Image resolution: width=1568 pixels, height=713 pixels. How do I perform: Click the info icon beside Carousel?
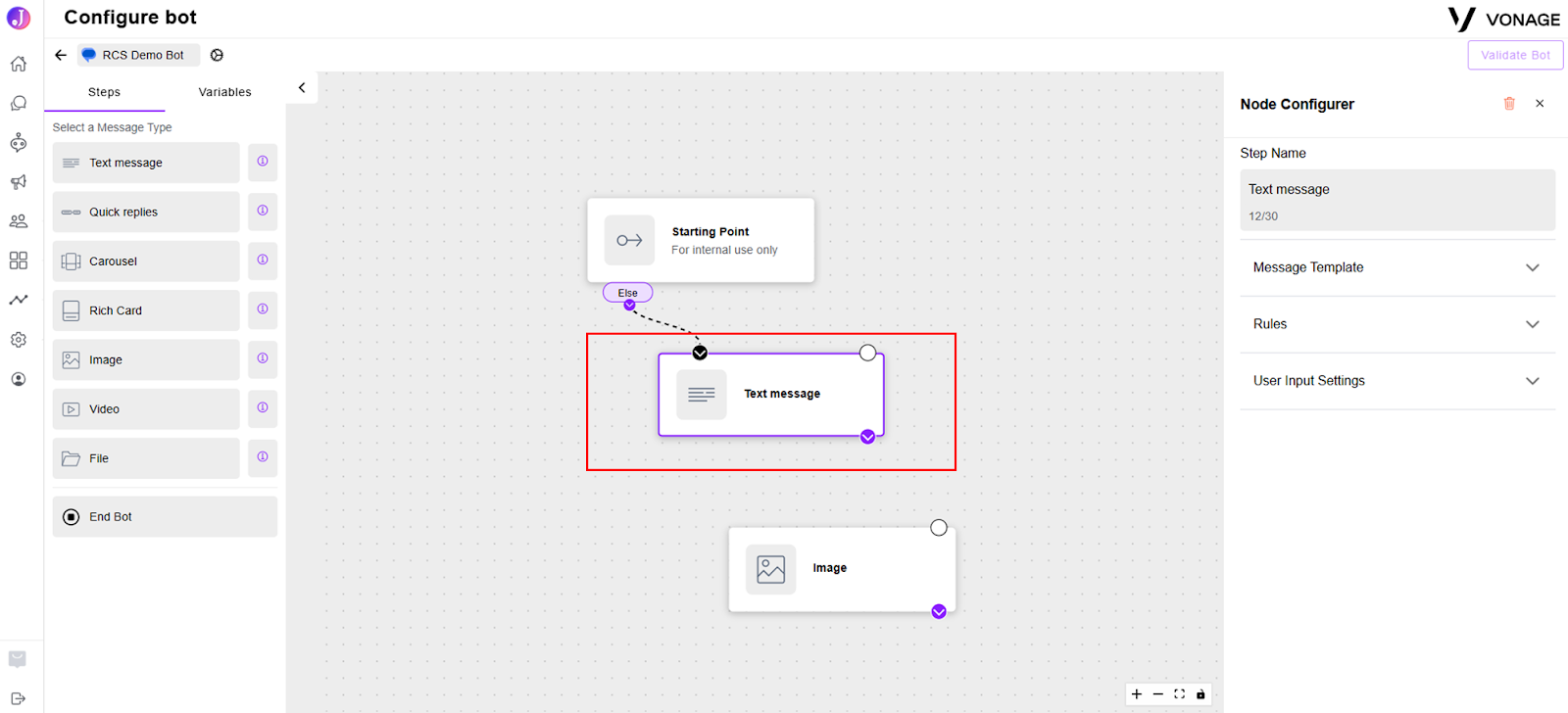263,261
